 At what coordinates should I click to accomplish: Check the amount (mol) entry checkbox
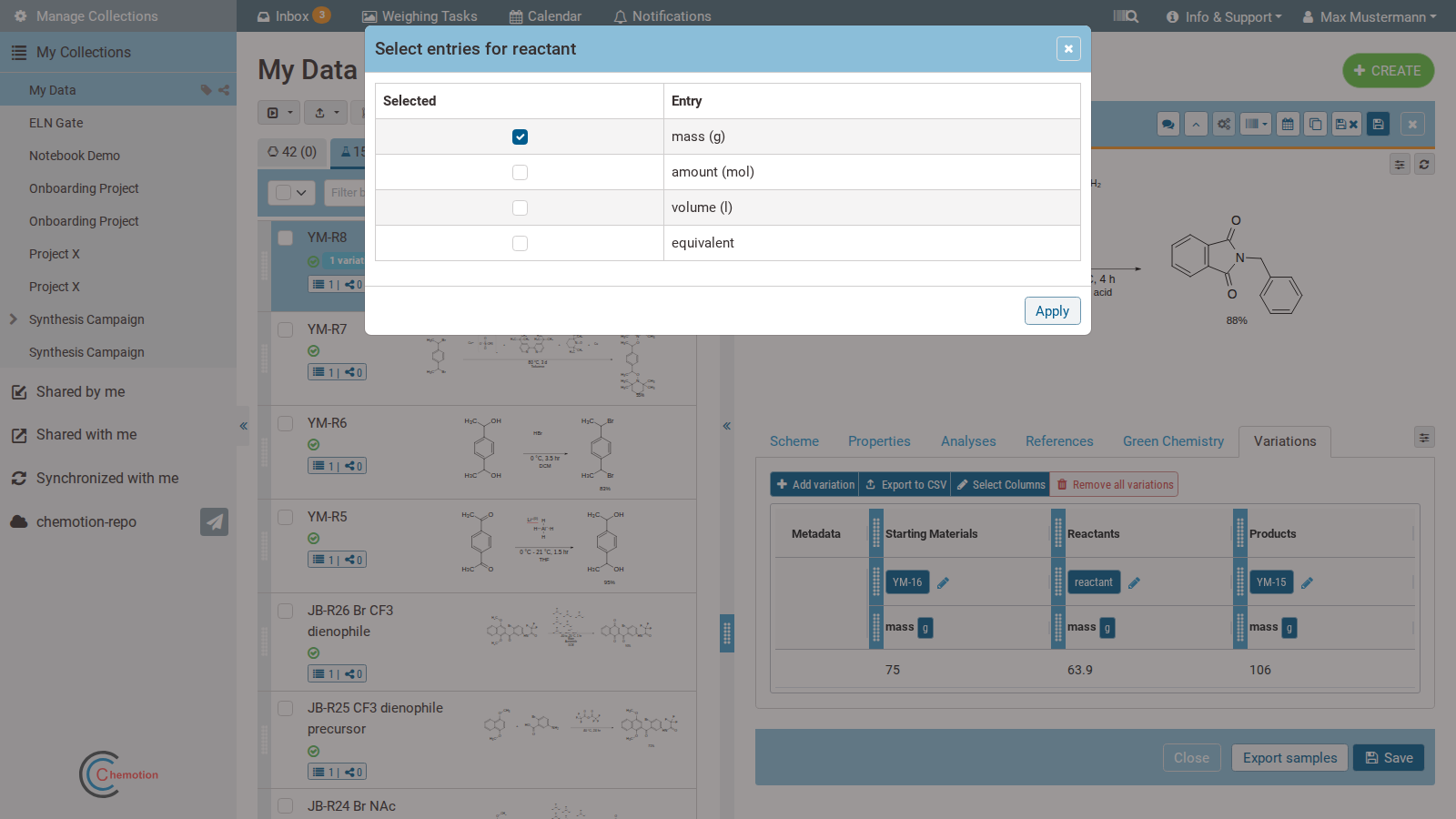tap(520, 172)
